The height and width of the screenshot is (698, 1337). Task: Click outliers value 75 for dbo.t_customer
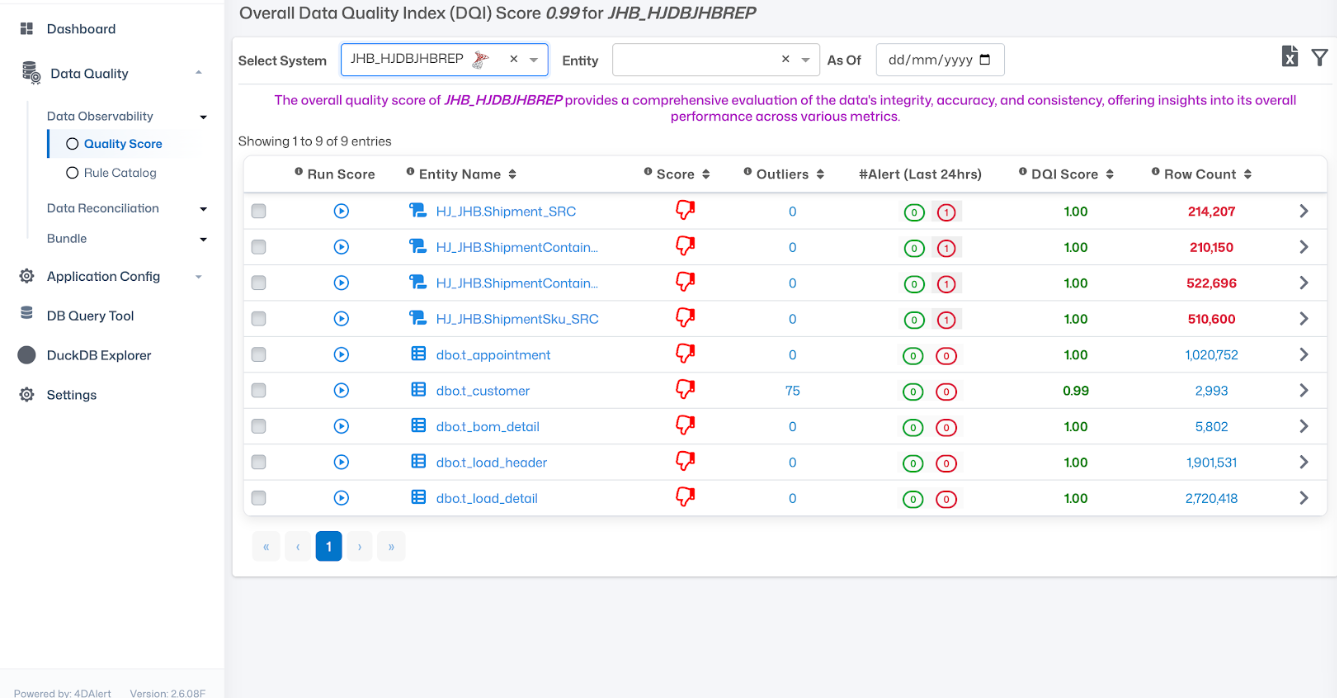pyautogui.click(x=792, y=391)
